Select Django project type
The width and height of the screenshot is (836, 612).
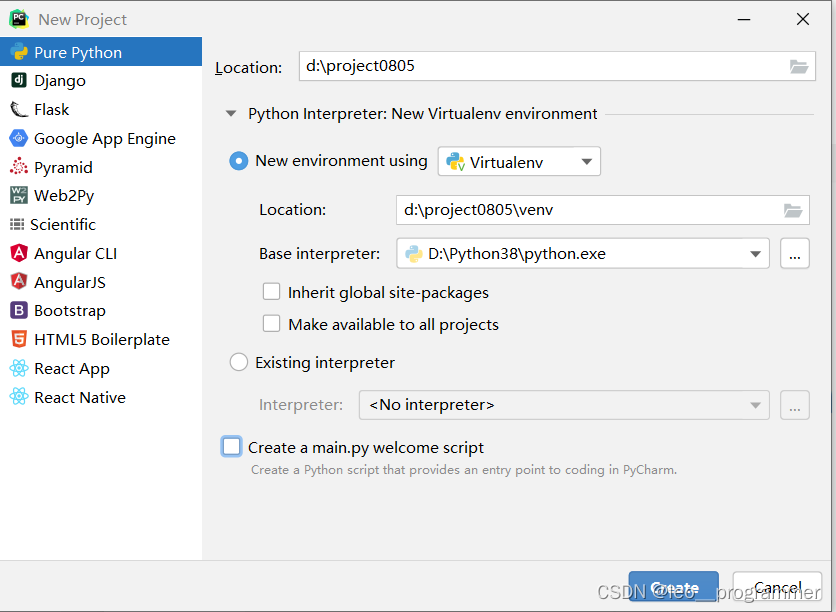tap(101, 80)
